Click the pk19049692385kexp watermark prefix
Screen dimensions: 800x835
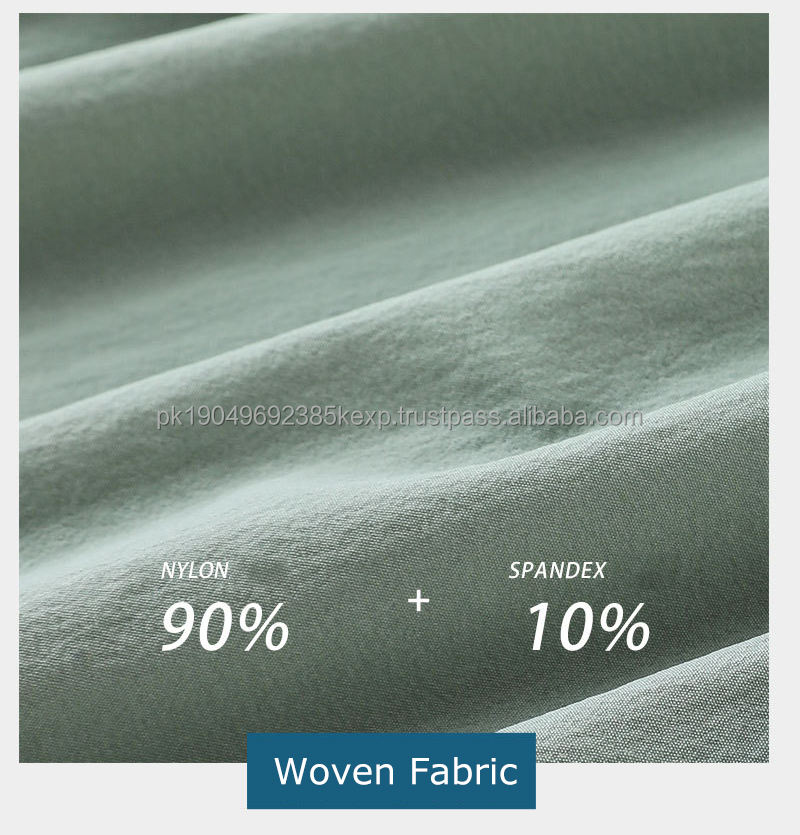pyautogui.click(x=273, y=418)
